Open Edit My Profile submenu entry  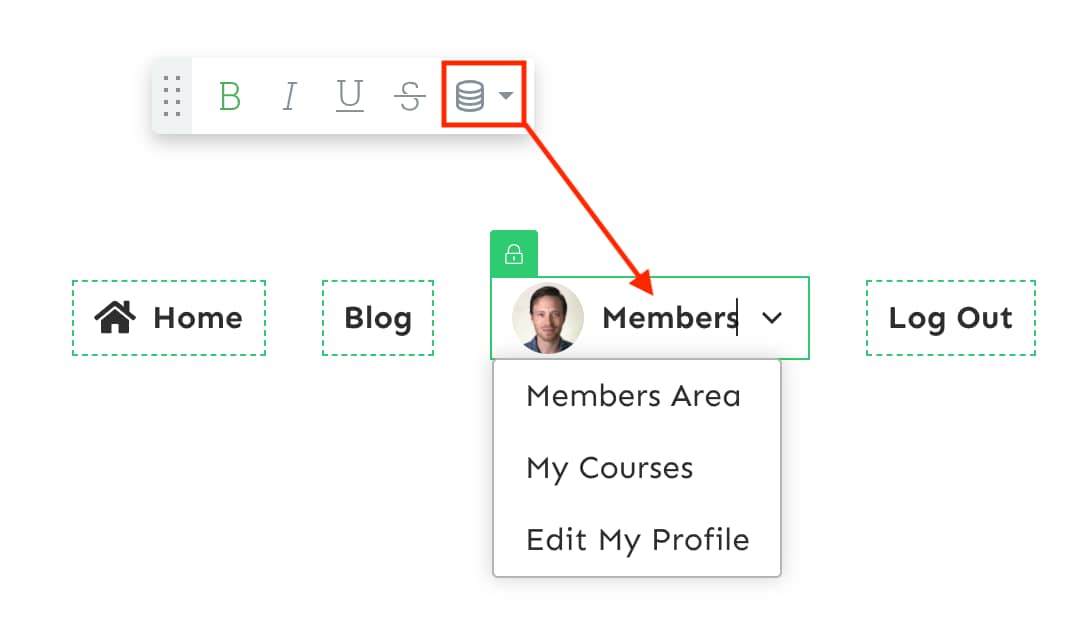click(x=637, y=540)
